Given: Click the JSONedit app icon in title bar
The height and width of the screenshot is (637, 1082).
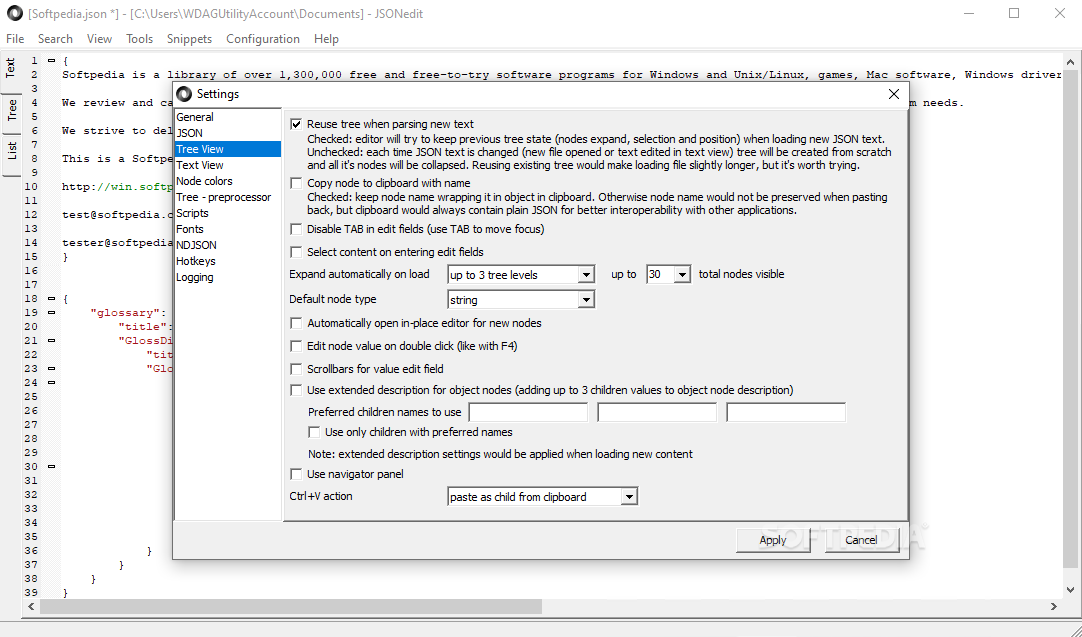Looking at the screenshot, I should pyautogui.click(x=14, y=13).
